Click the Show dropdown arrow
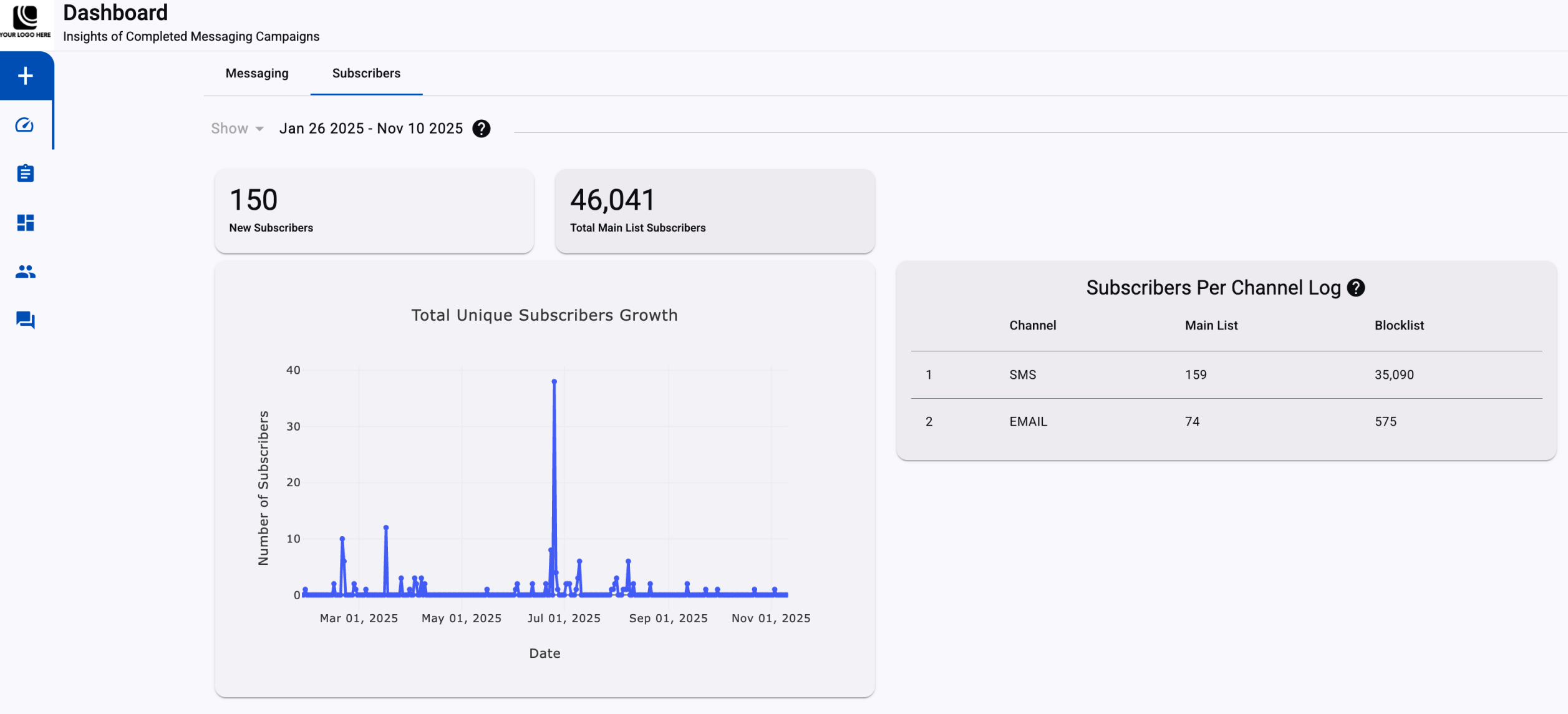 (259, 129)
